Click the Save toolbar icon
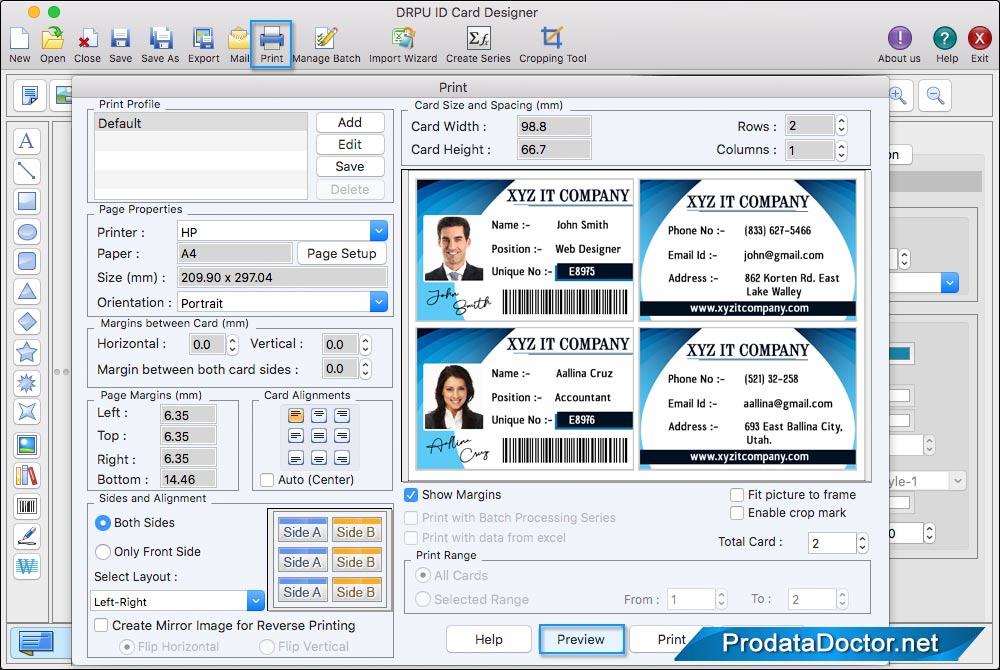 pos(120,45)
